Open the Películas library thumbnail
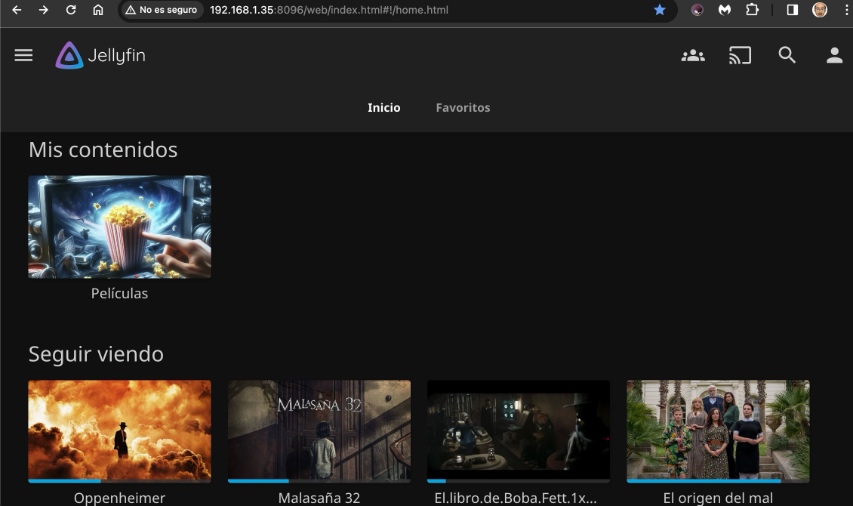Image resolution: width=853 pixels, height=506 pixels. click(x=120, y=226)
